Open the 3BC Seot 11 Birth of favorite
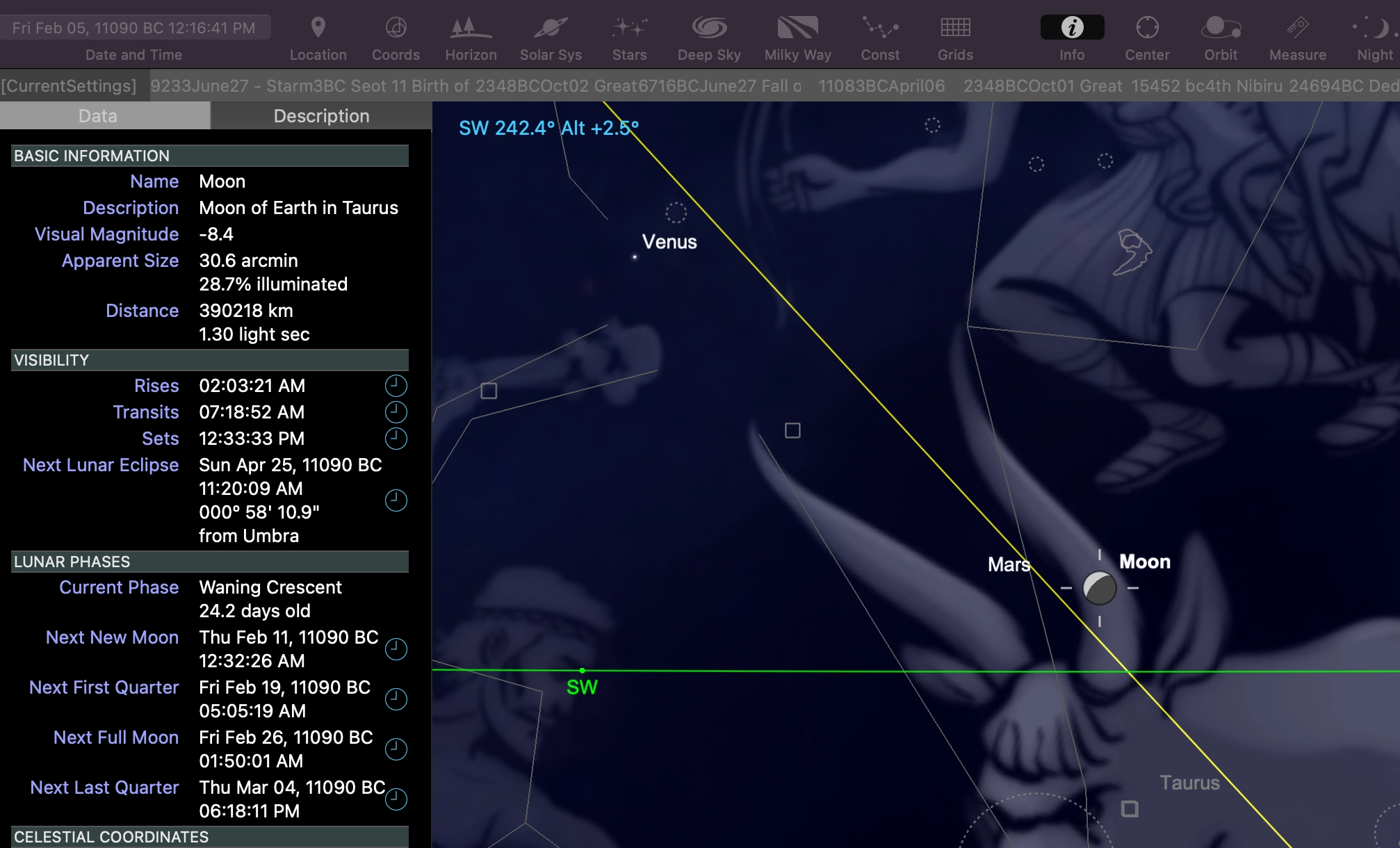The image size is (1400, 848). tap(391, 86)
